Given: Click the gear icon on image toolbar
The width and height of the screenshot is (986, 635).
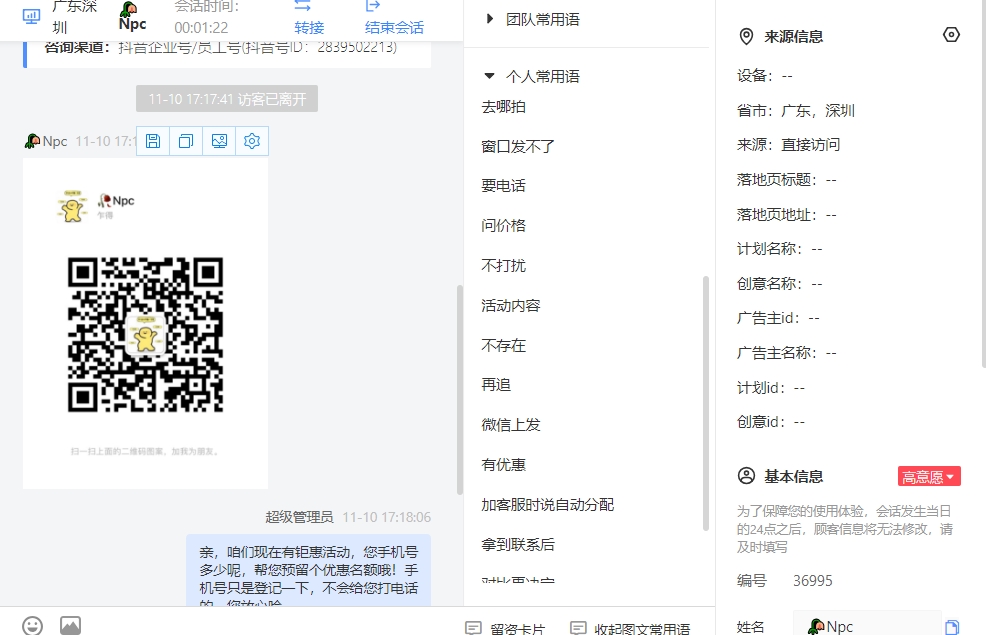Looking at the screenshot, I should coord(252,141).
